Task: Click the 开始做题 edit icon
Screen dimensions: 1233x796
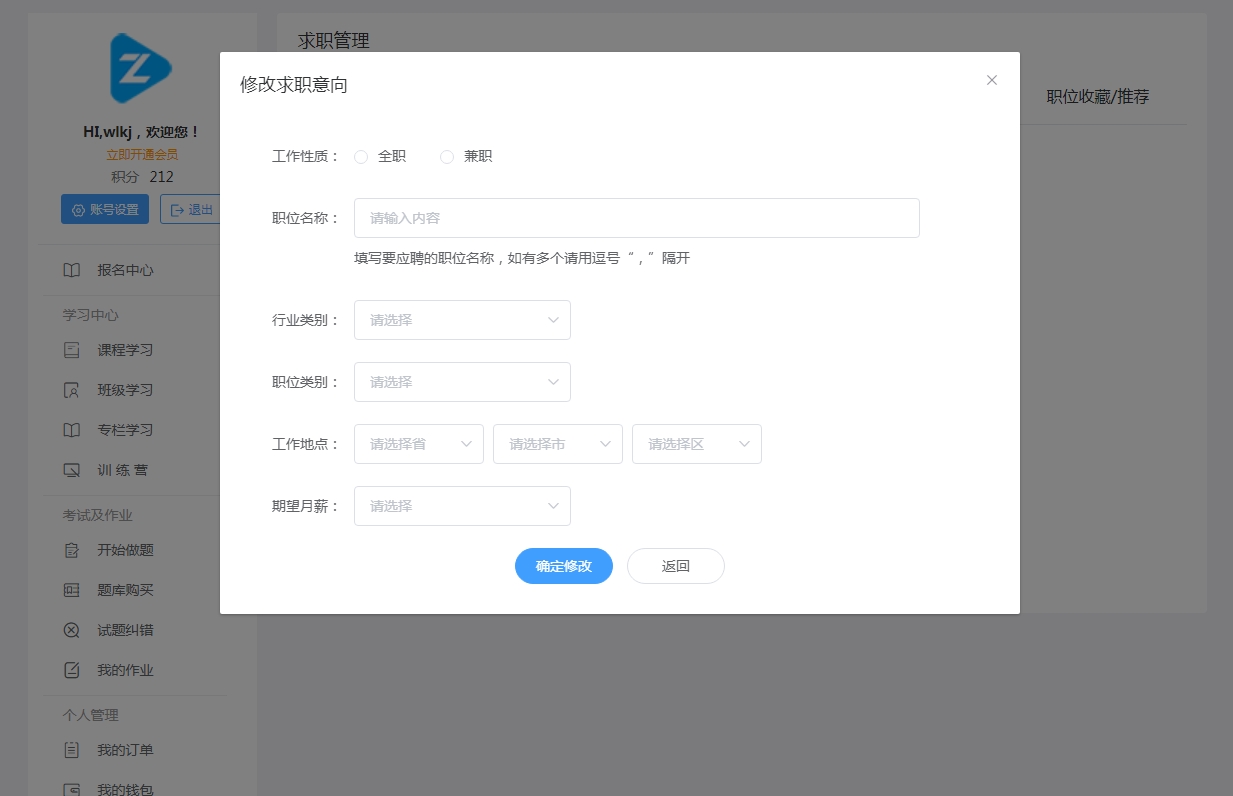Action: [71, 550]
